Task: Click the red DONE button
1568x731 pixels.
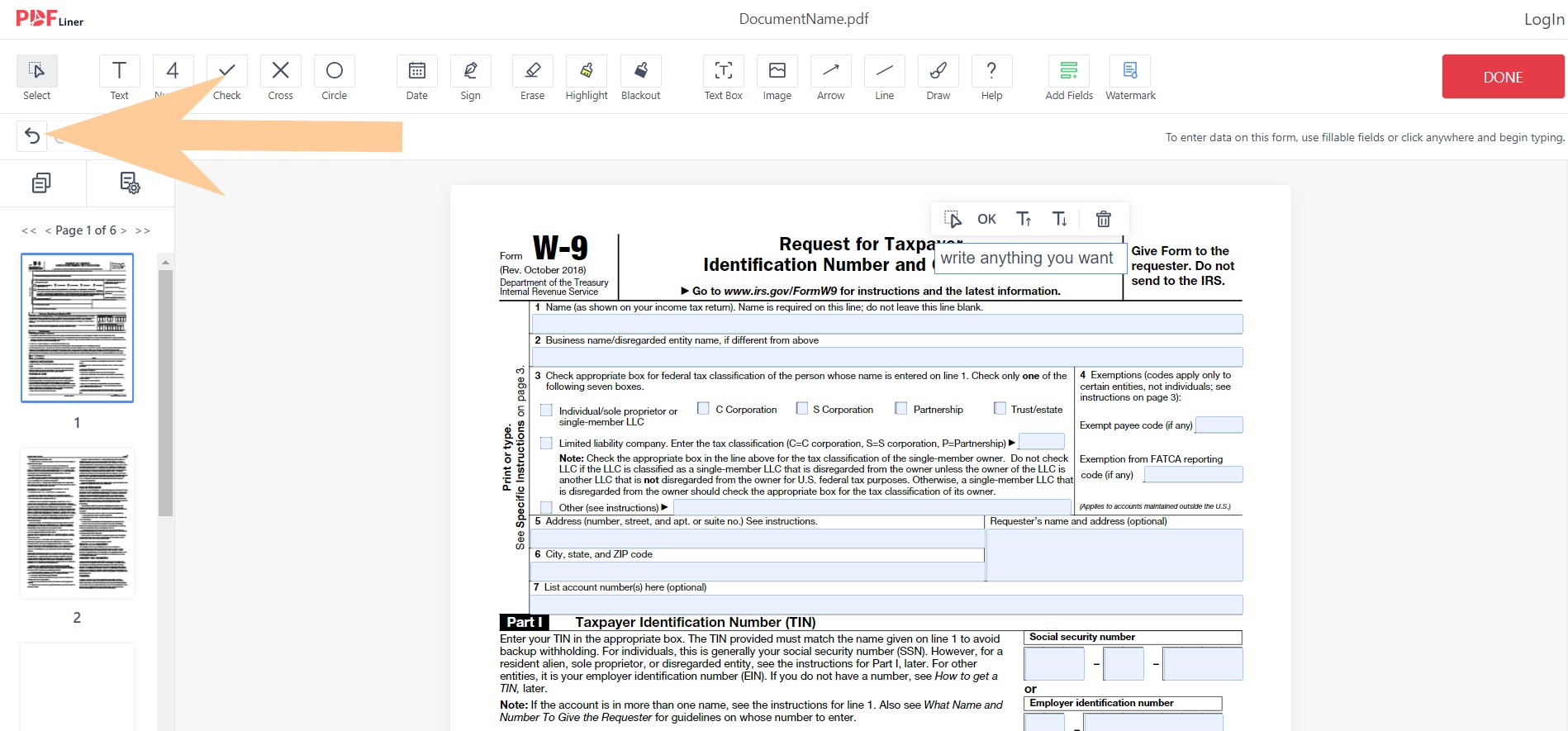Action: (1504, 77)
